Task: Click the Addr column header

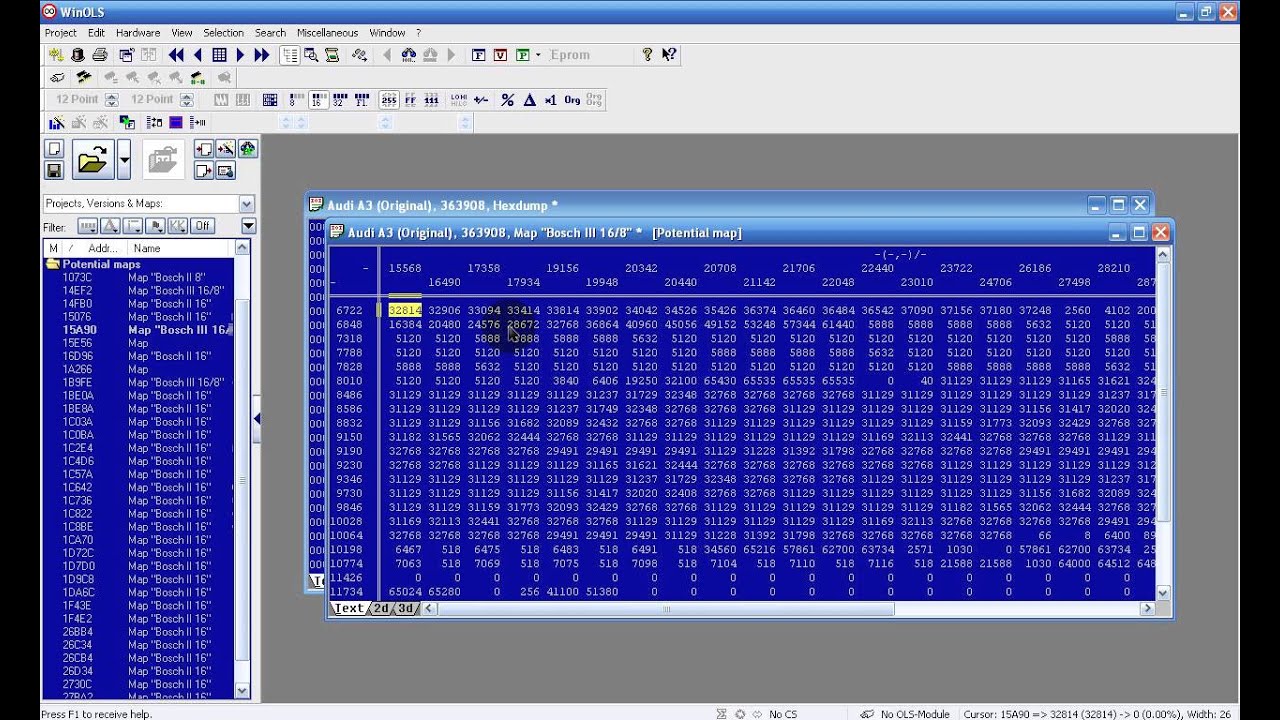Action: click(102, 248)
